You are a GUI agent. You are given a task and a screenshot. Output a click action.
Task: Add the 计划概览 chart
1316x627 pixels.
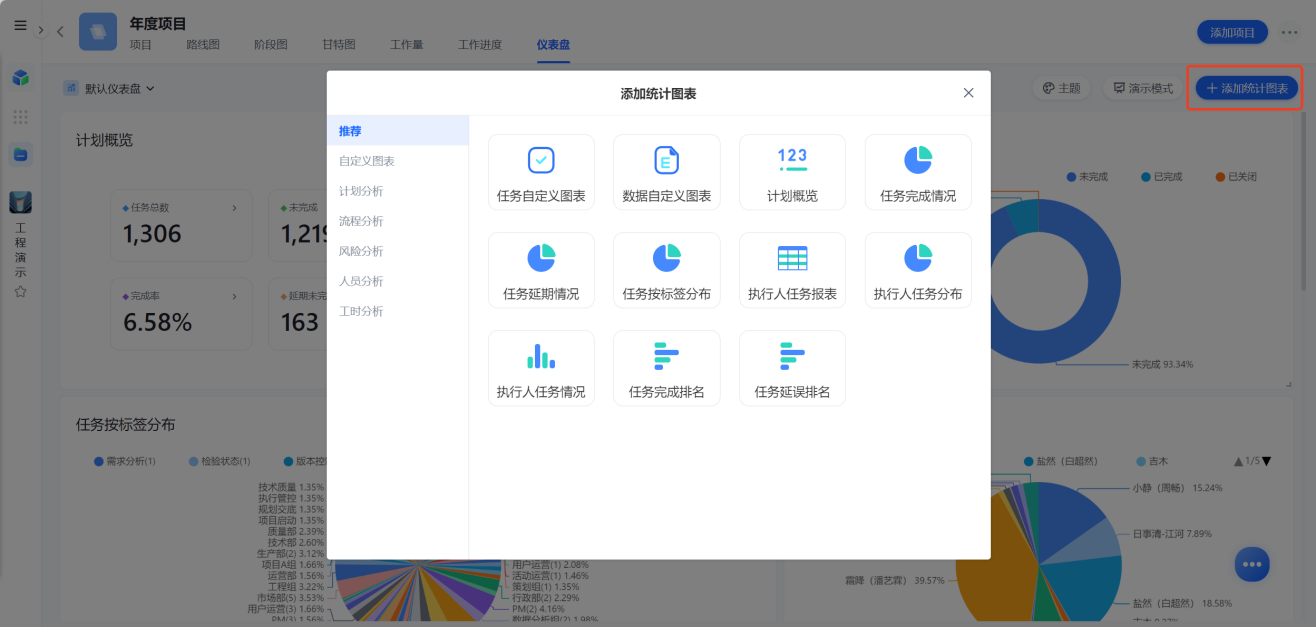click(792, 172)
